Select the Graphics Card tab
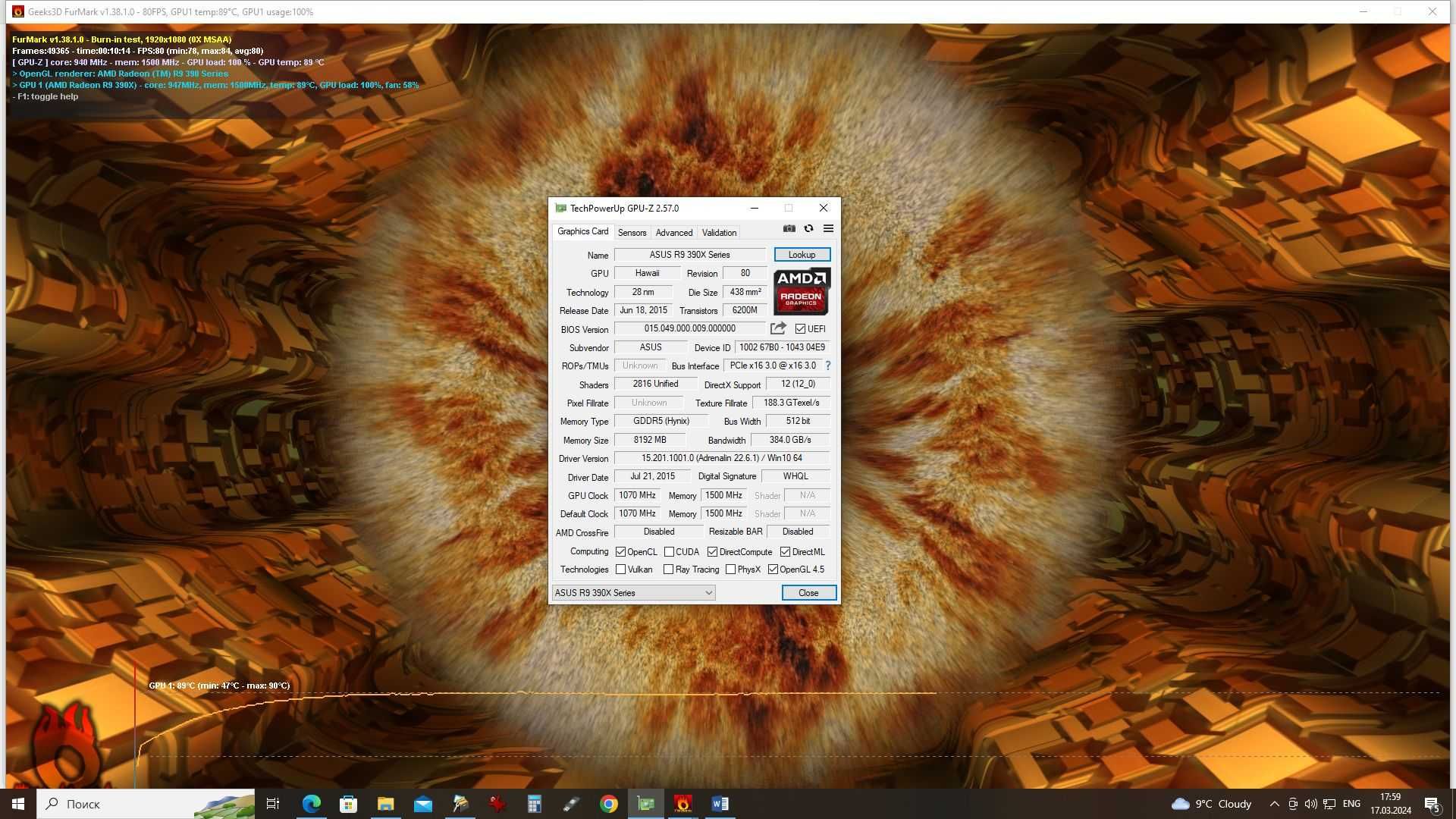 coord(582,231)
